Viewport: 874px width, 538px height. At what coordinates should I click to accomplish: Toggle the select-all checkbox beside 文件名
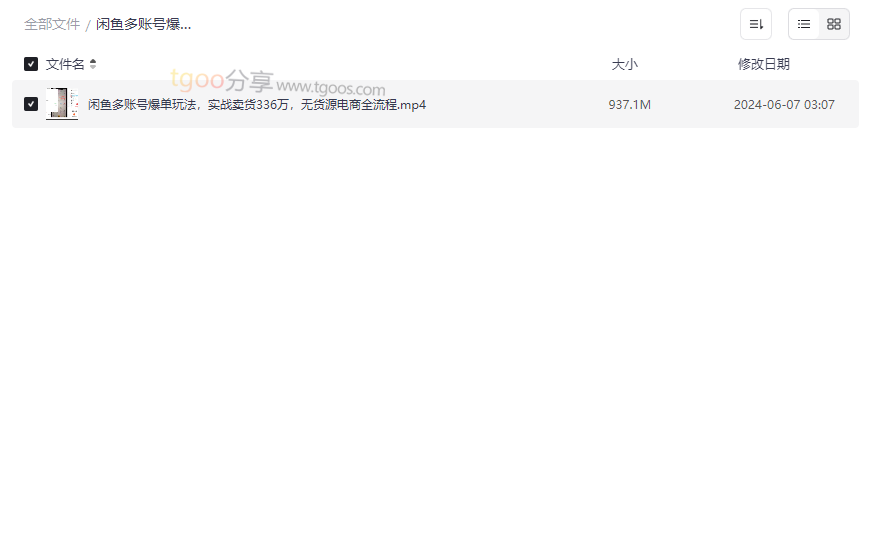coord(31,64)
